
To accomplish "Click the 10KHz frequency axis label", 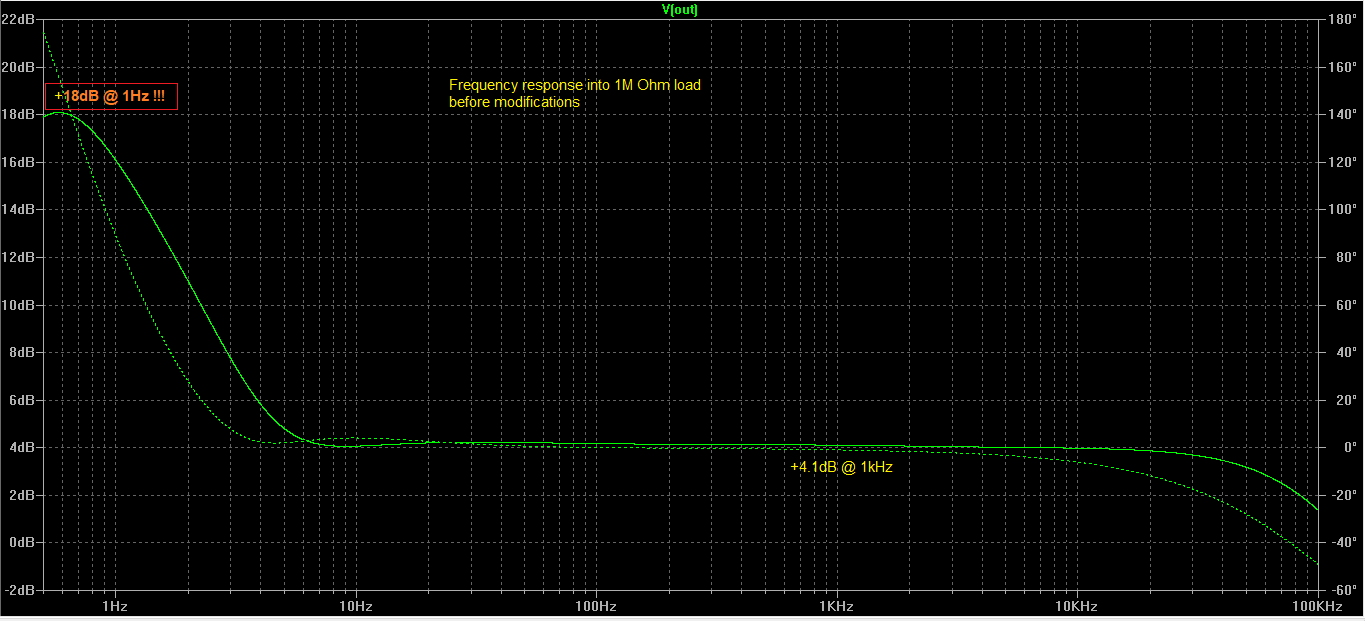I will point(1076,607).
